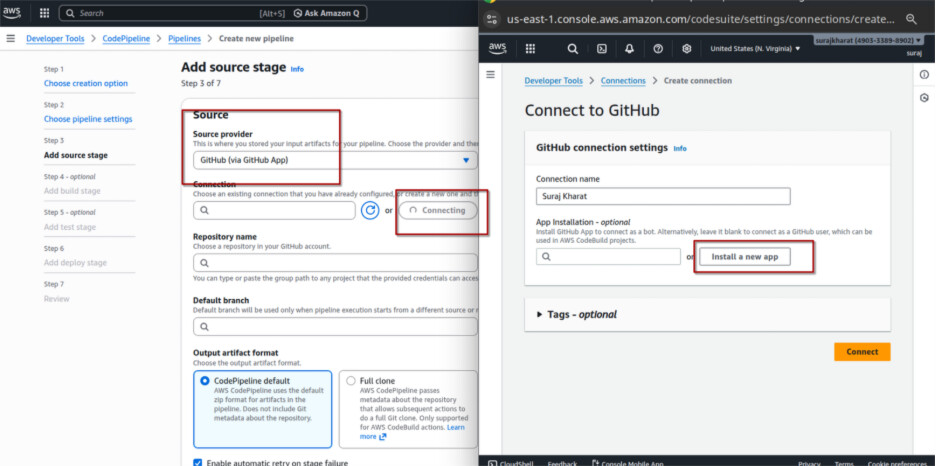Click the search icon in Repository name field
Screen dimensions: 936x466
[x=204, y=263]
